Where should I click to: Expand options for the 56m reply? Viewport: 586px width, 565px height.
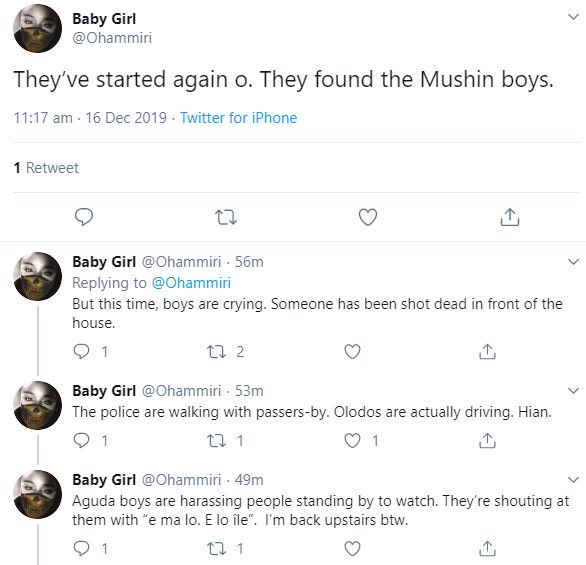[573, 262]
